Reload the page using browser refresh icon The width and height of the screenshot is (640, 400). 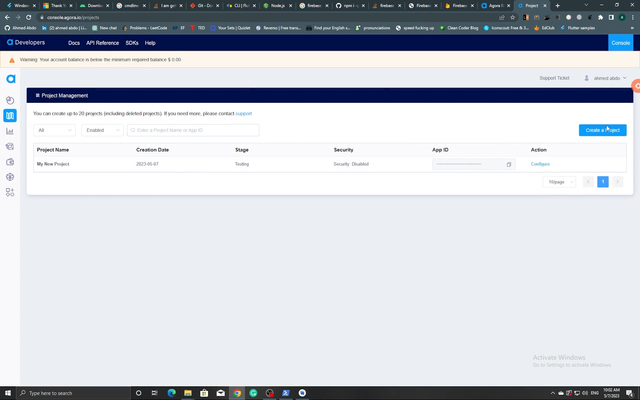[x=29, y=18]
